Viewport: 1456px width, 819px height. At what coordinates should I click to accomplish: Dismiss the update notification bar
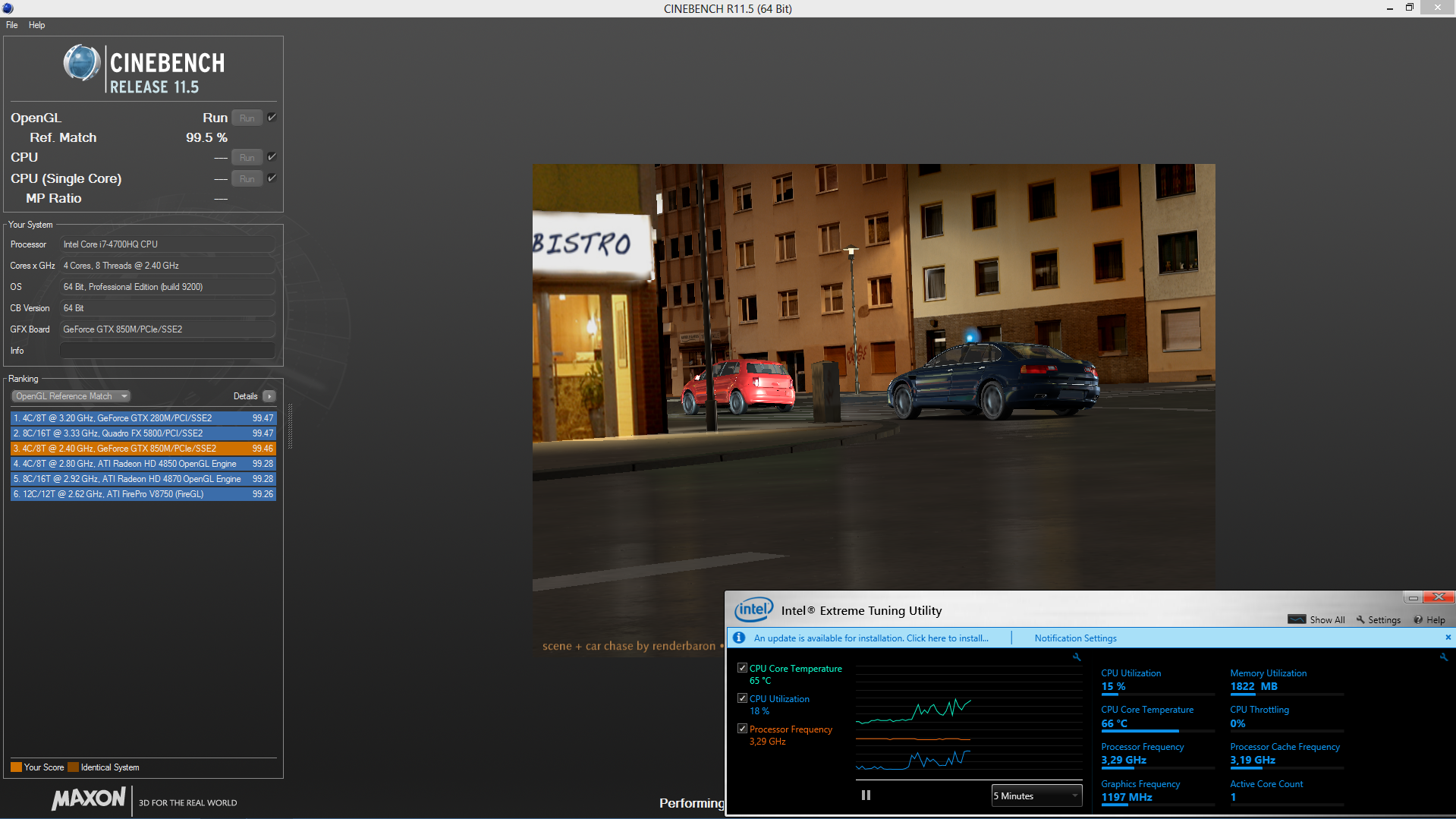1448,638
